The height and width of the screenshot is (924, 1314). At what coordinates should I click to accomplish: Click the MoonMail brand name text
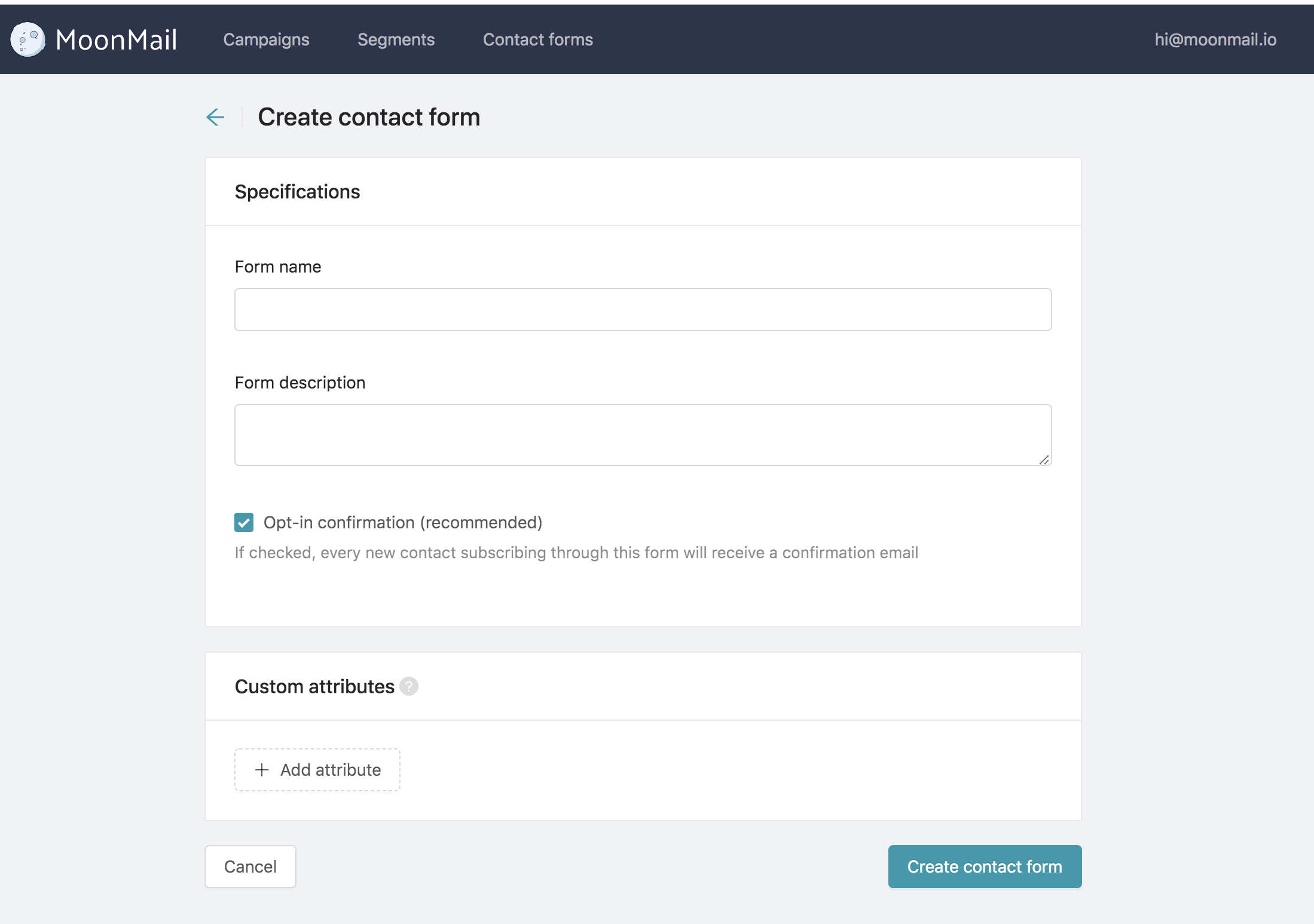(117, 39)
